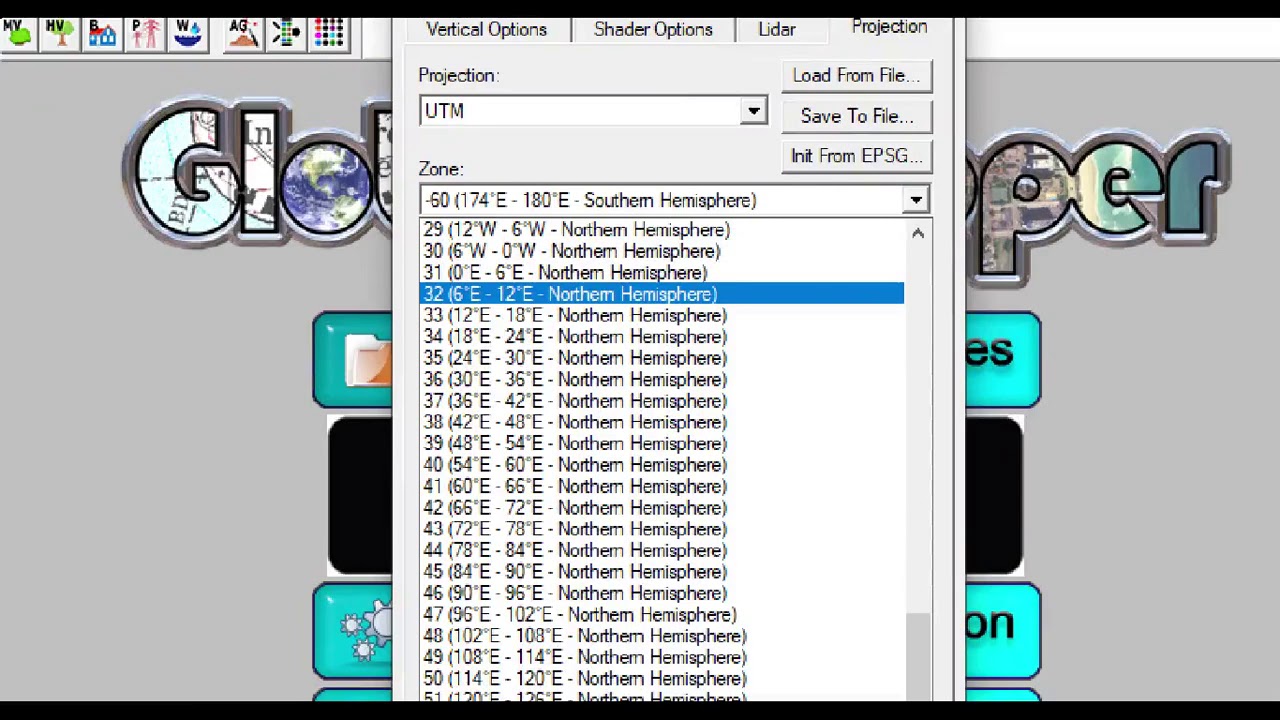Choose zone 36 (30°E - 36°E)
Image resolution: width=1280 pixels, height=720 pixels.
click(x=662, y=379)
